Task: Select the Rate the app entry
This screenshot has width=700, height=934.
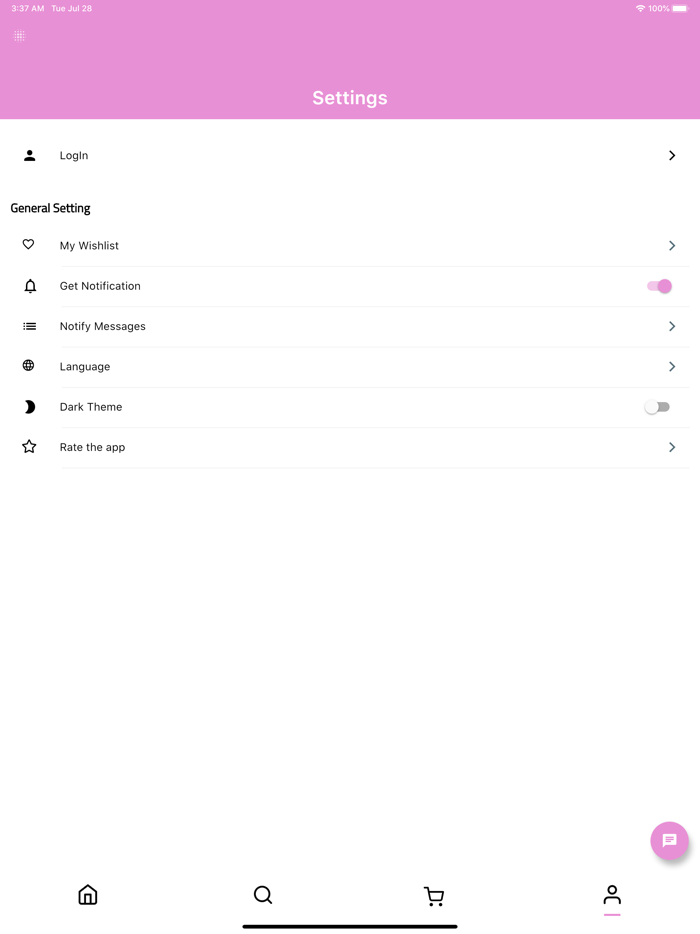Action: [x=93, y=447]
